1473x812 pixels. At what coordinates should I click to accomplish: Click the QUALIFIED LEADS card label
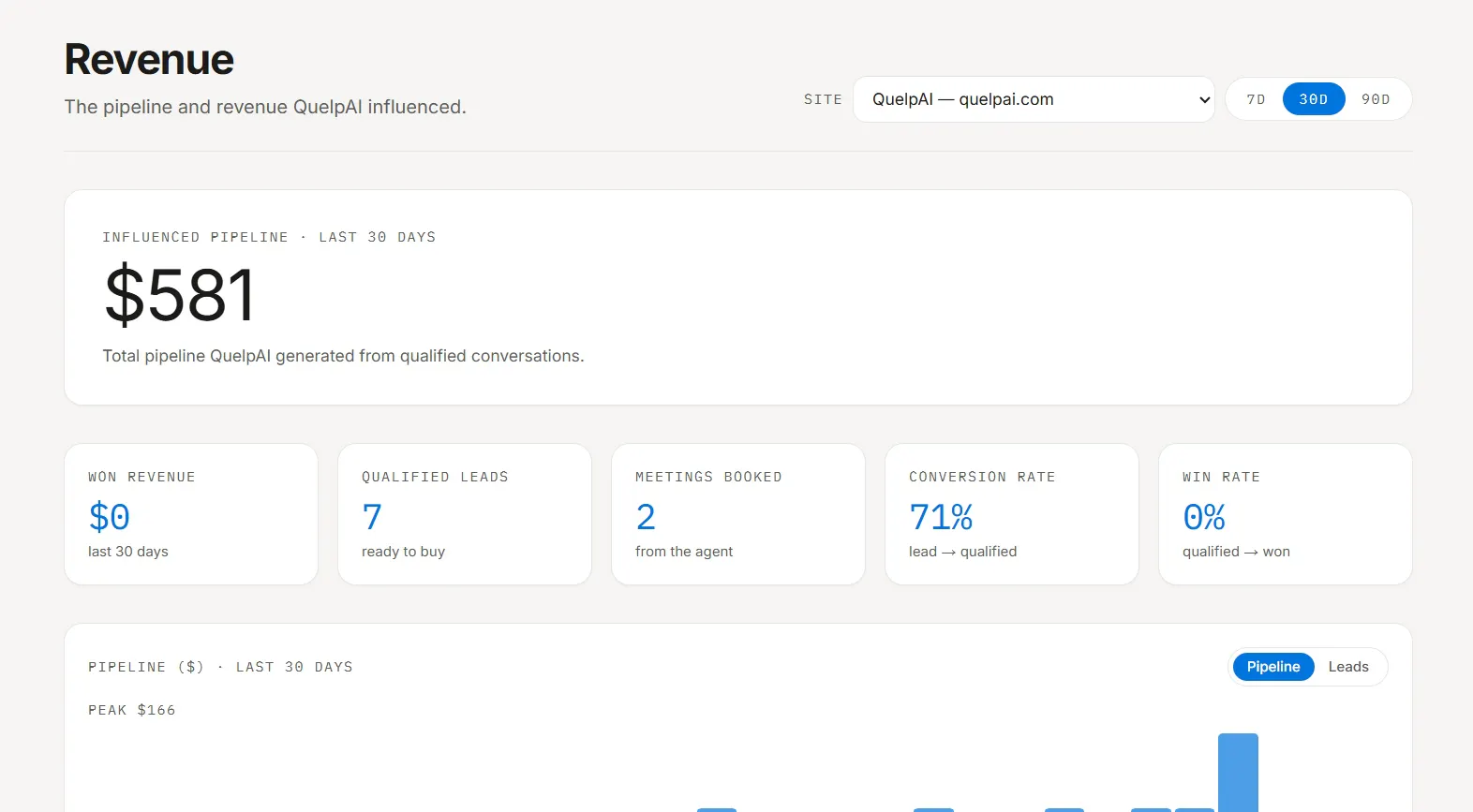[435, 477]
